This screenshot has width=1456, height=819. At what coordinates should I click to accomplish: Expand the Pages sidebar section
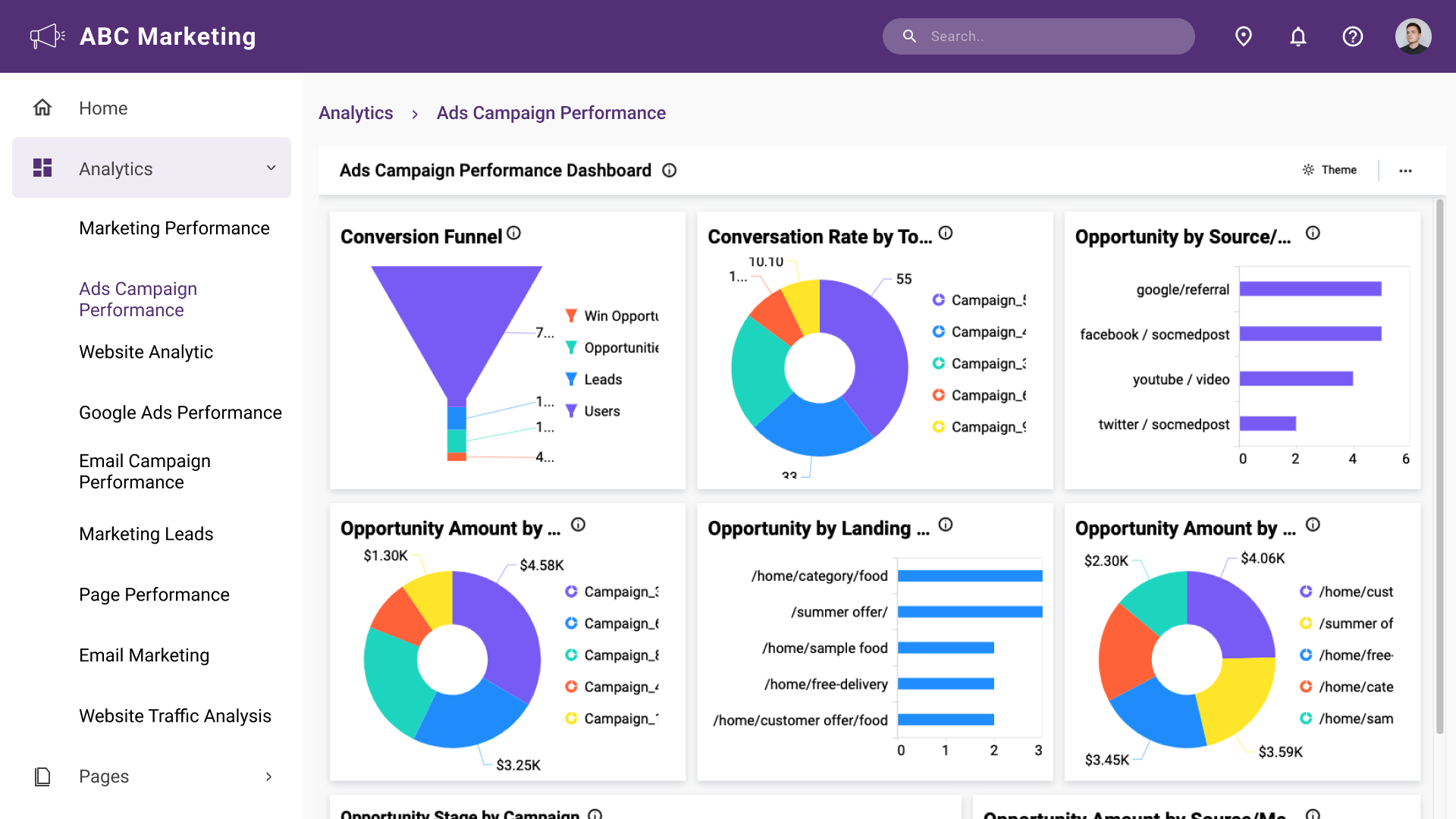tap(268, 777)
